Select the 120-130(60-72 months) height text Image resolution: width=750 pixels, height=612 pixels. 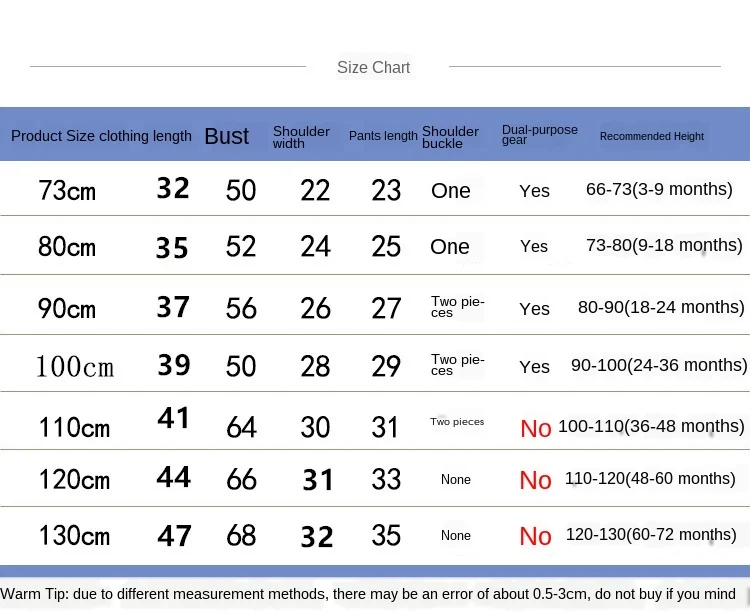[651, 534]
